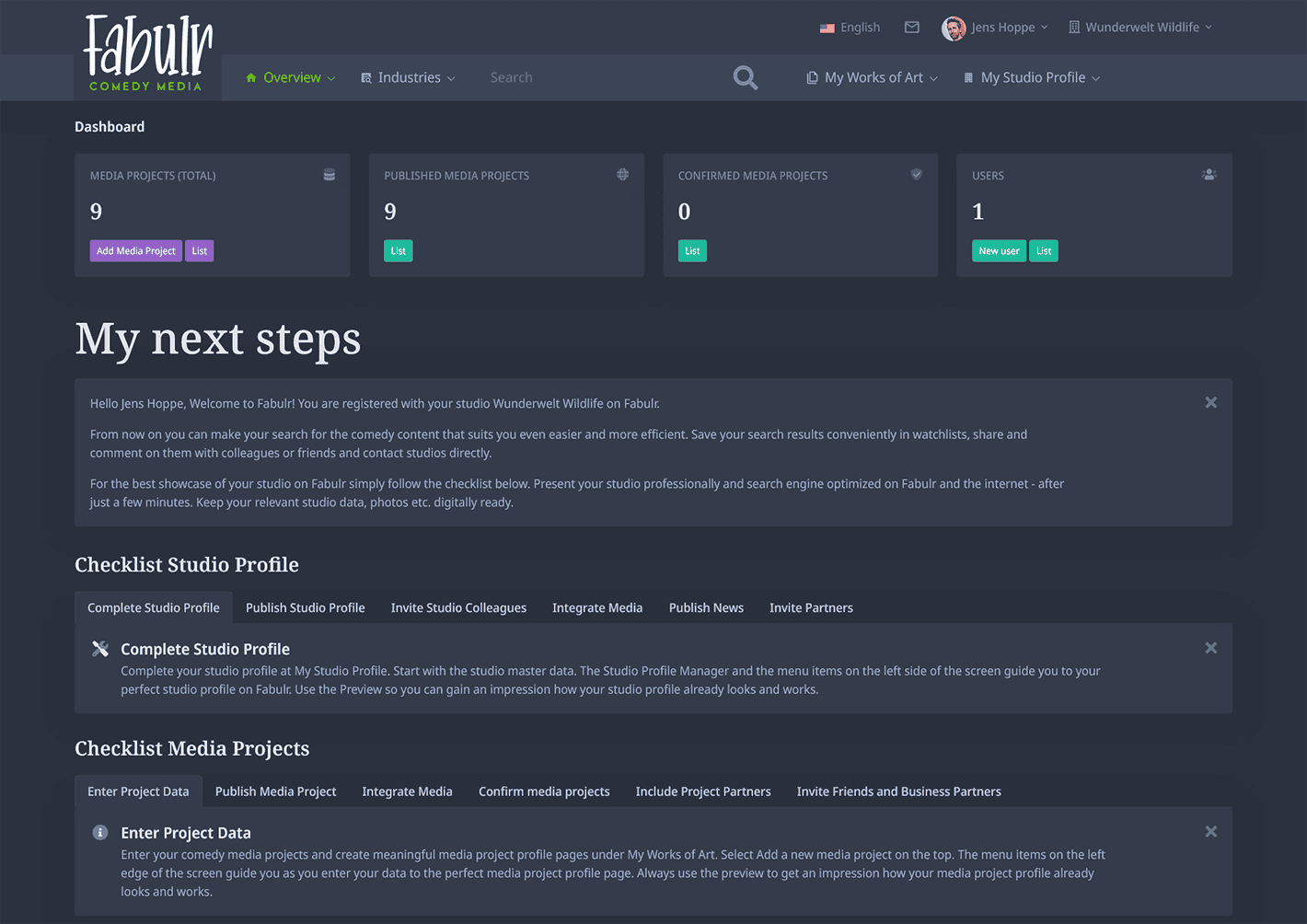Select the Confirm media projects tab
The image size is (1307, 924).
click(544, 792)
